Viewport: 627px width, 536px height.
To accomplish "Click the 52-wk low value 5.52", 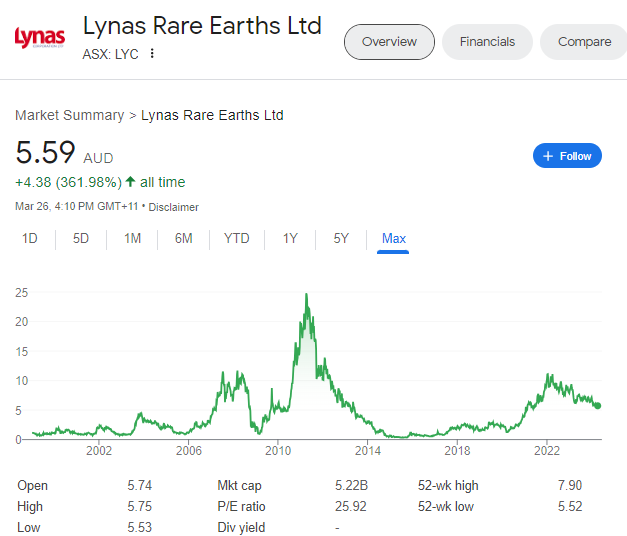I will (x=570, y=506).
